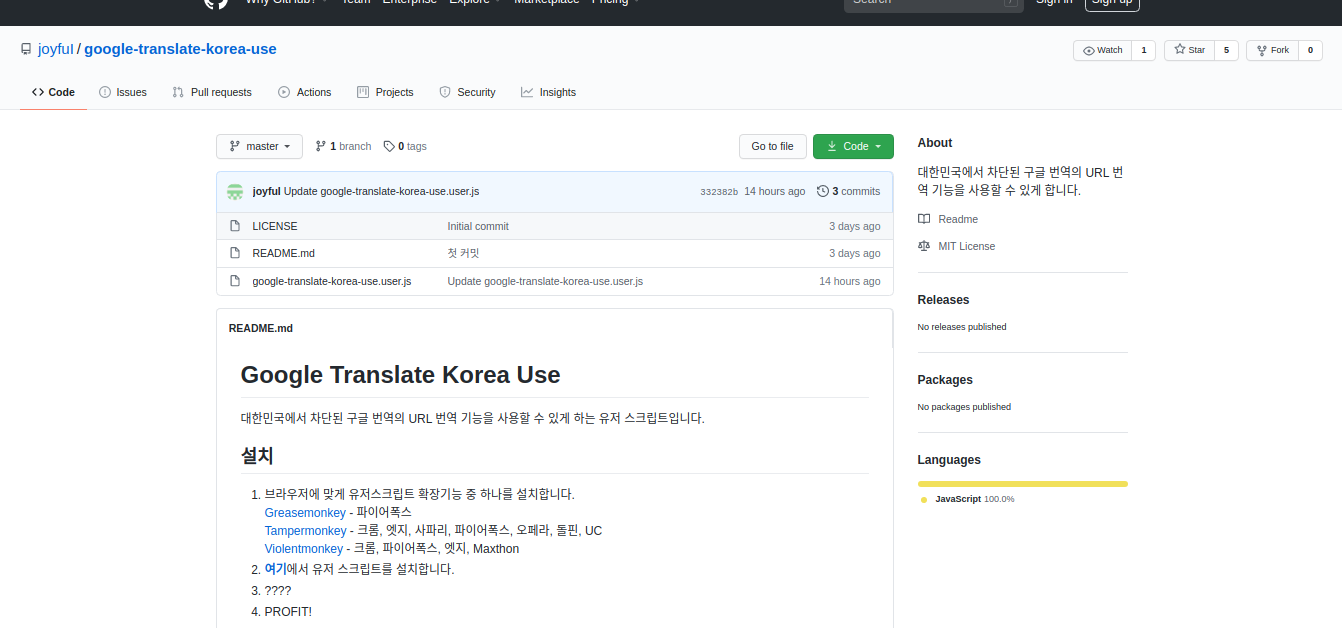The image size is (1342, 628).
Task: Click the fork count 0
Action: [1310, 50]
